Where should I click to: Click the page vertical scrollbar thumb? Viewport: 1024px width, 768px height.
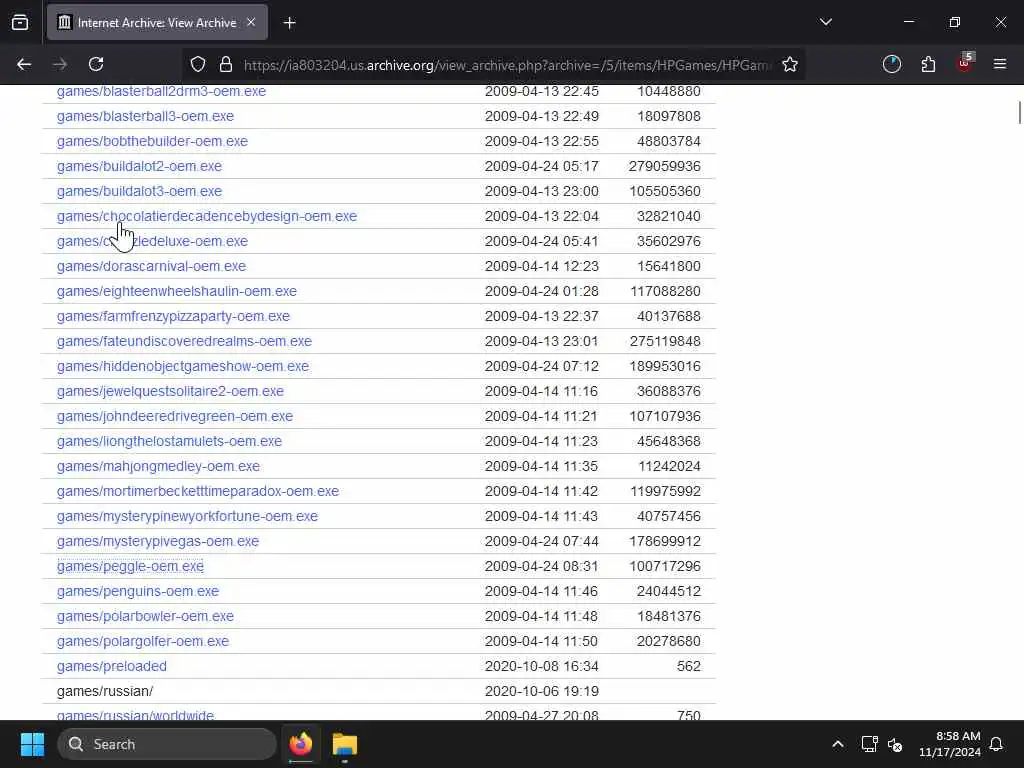(x=1019, y=112)
